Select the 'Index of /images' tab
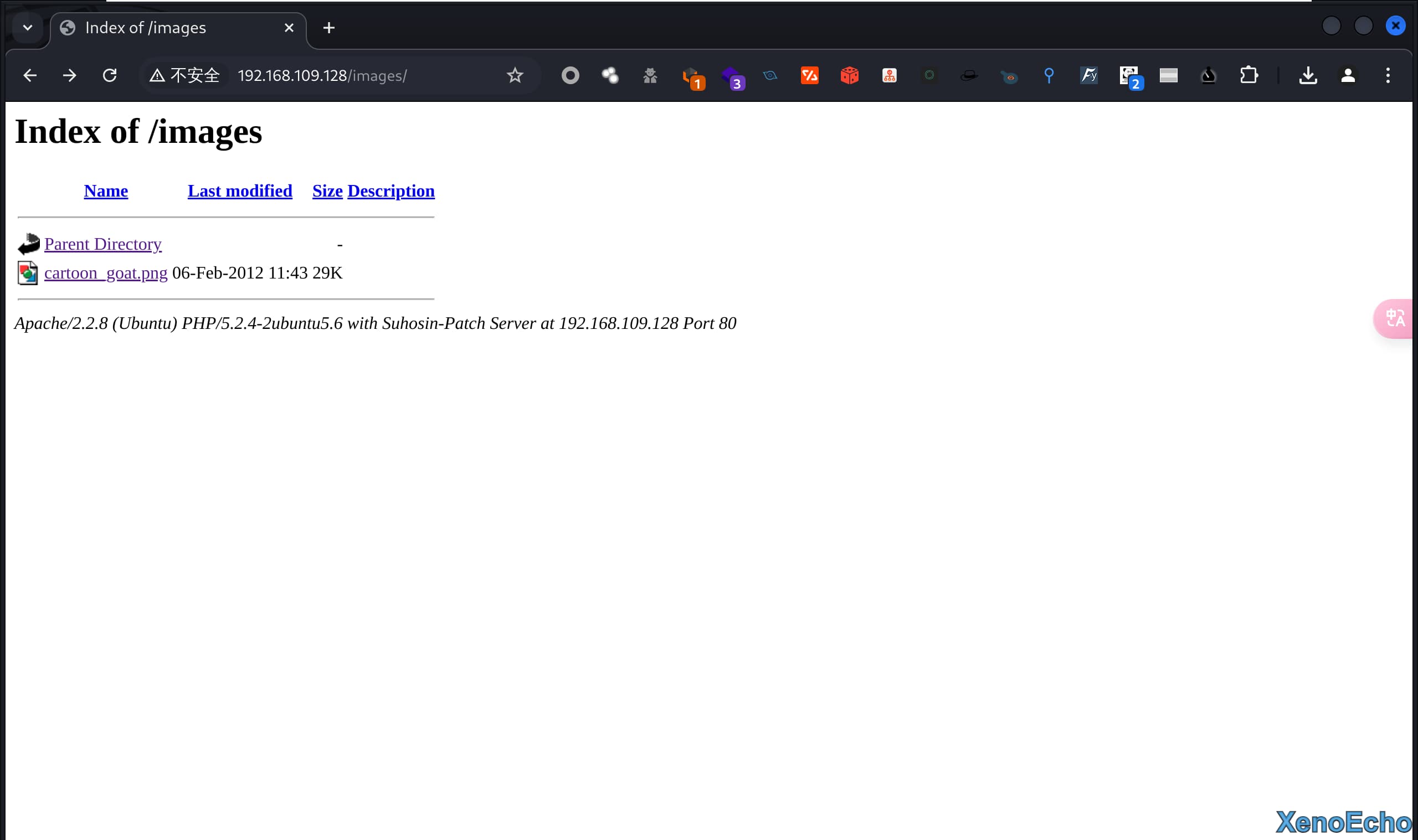 [x=170, y=28]
